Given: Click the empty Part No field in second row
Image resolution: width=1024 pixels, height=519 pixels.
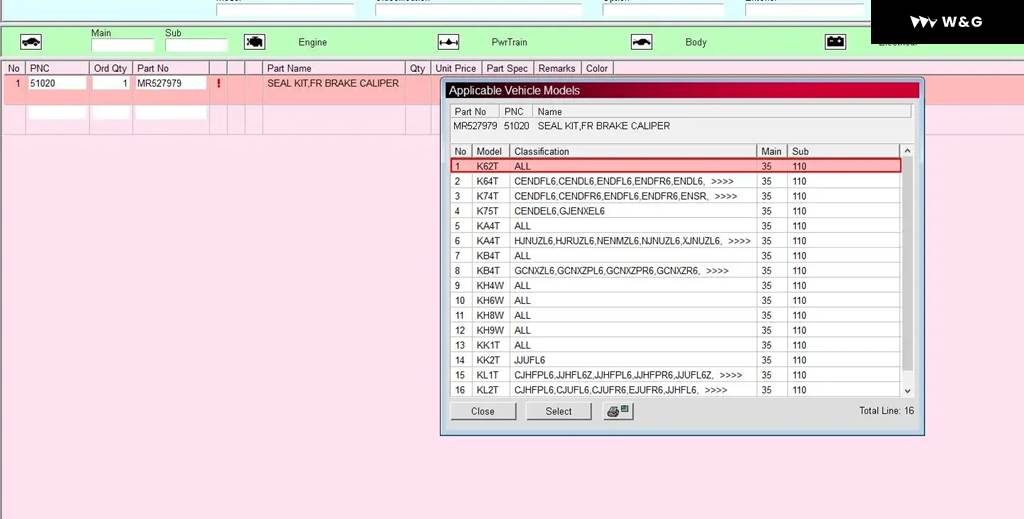Looking at the screenshot, I should coord(170,113).
